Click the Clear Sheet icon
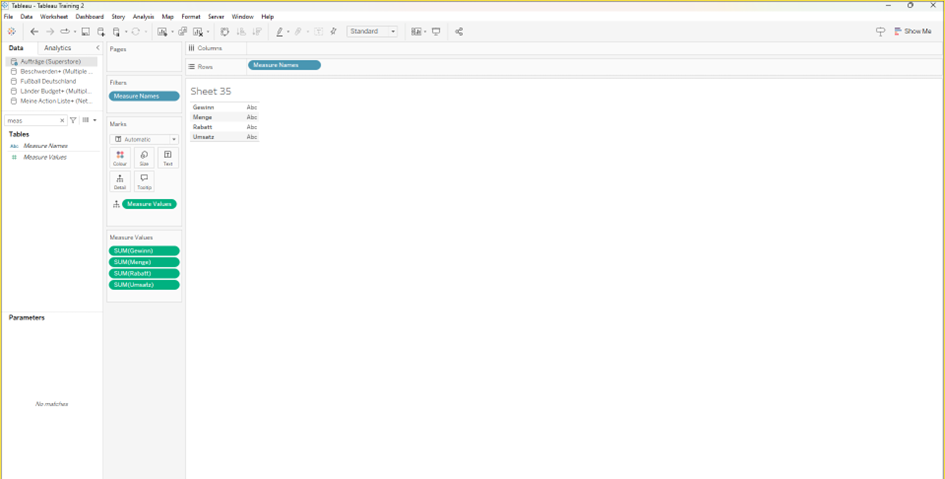The height and width of the screenshot is (479, 945). pos(198,31)
